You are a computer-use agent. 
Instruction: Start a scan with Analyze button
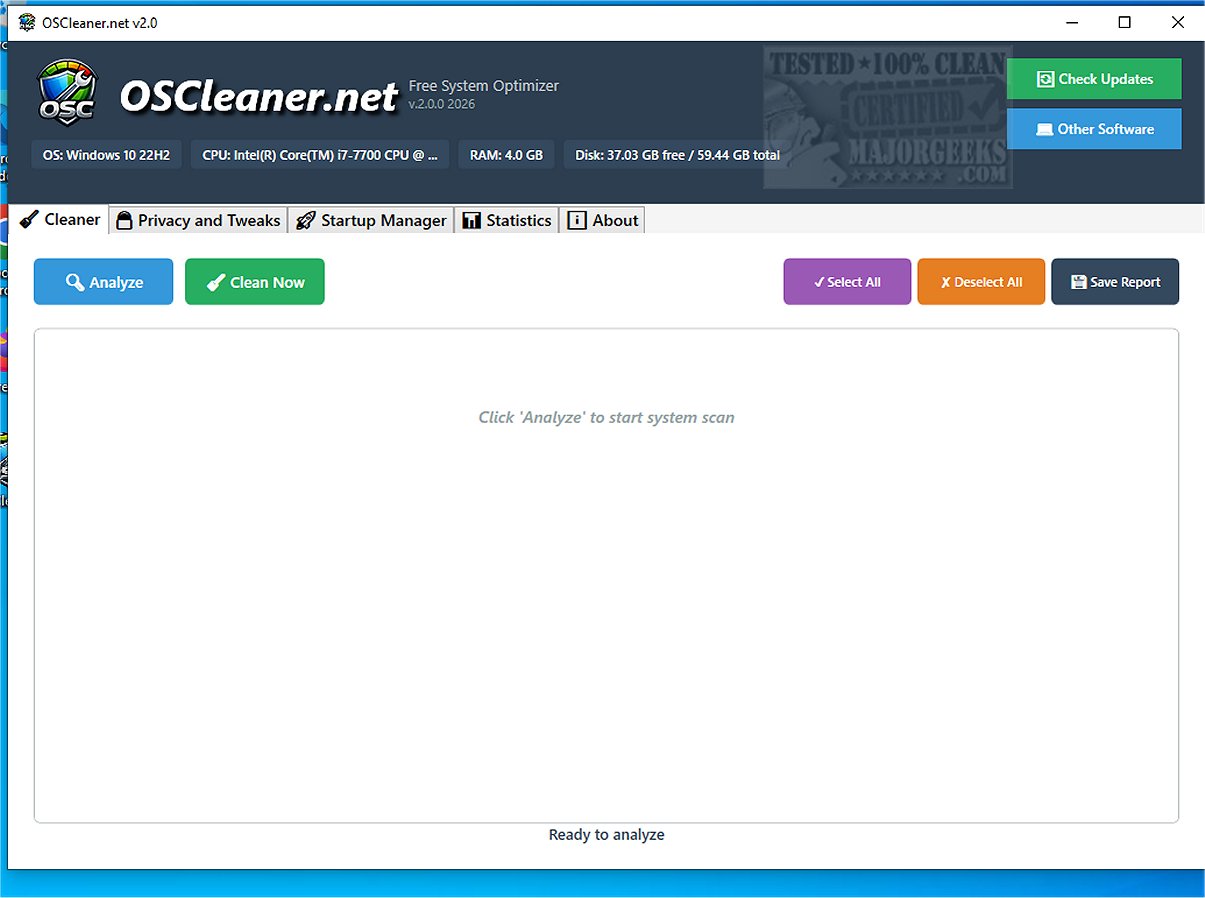point(104,282)
